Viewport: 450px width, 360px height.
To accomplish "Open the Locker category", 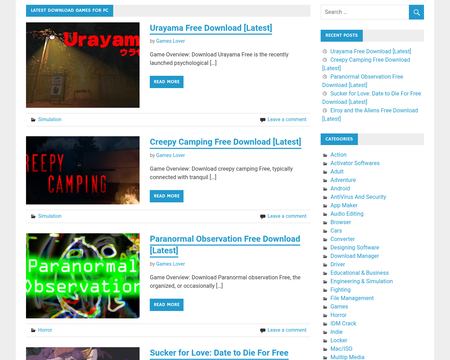I will [x=339, y=340].
